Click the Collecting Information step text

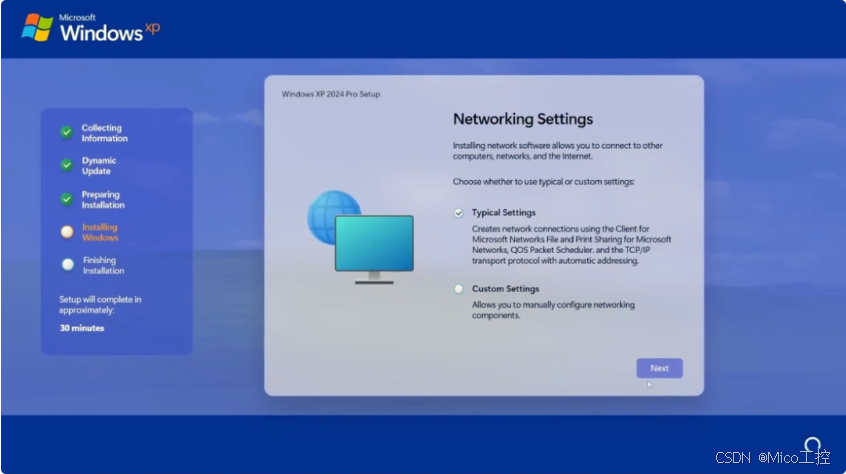(105, 133)
